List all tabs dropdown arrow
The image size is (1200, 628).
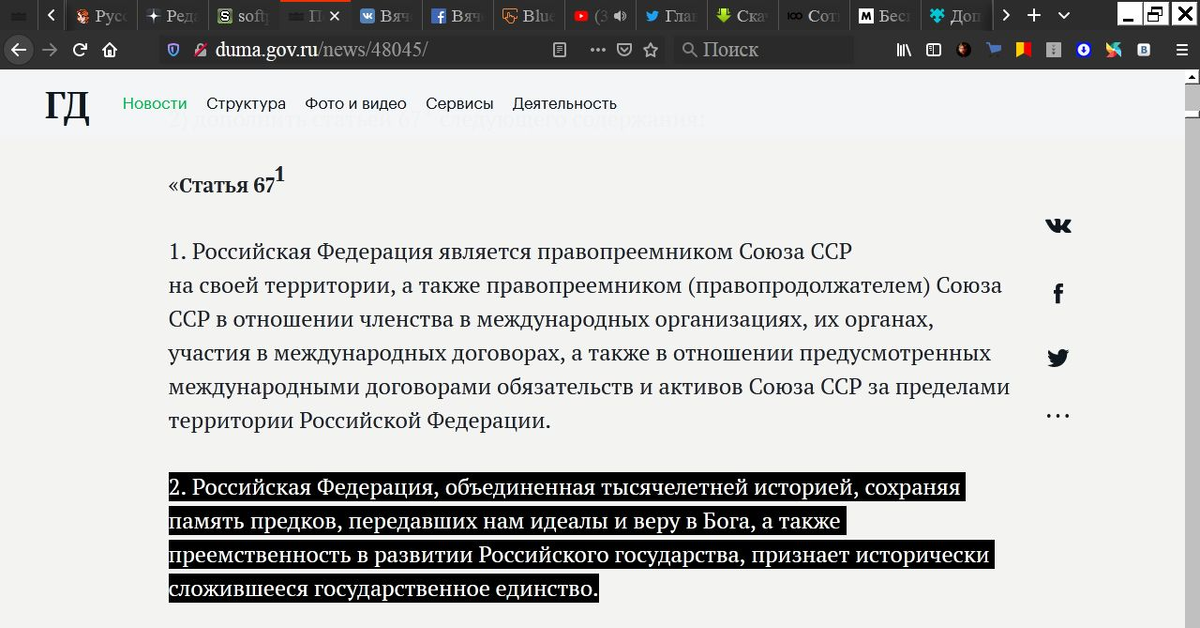(x=1063, y=15)
